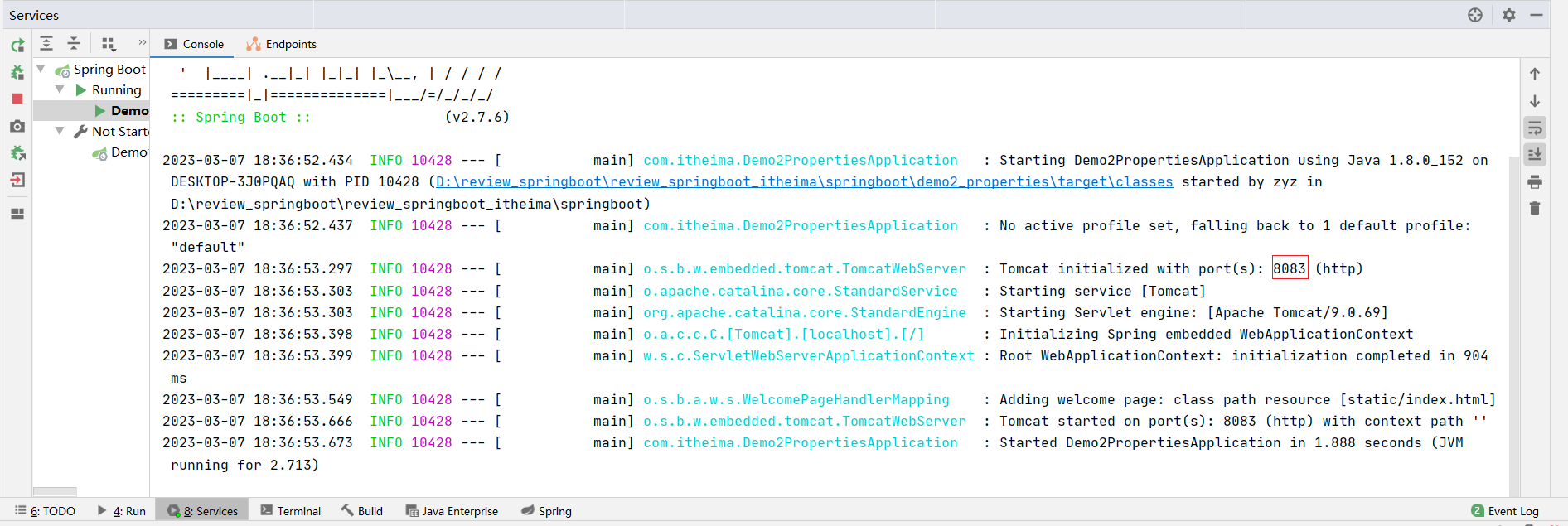Collapse the Not Started tree node
This screenshot has width=1568, height=526.
point(60,131)
